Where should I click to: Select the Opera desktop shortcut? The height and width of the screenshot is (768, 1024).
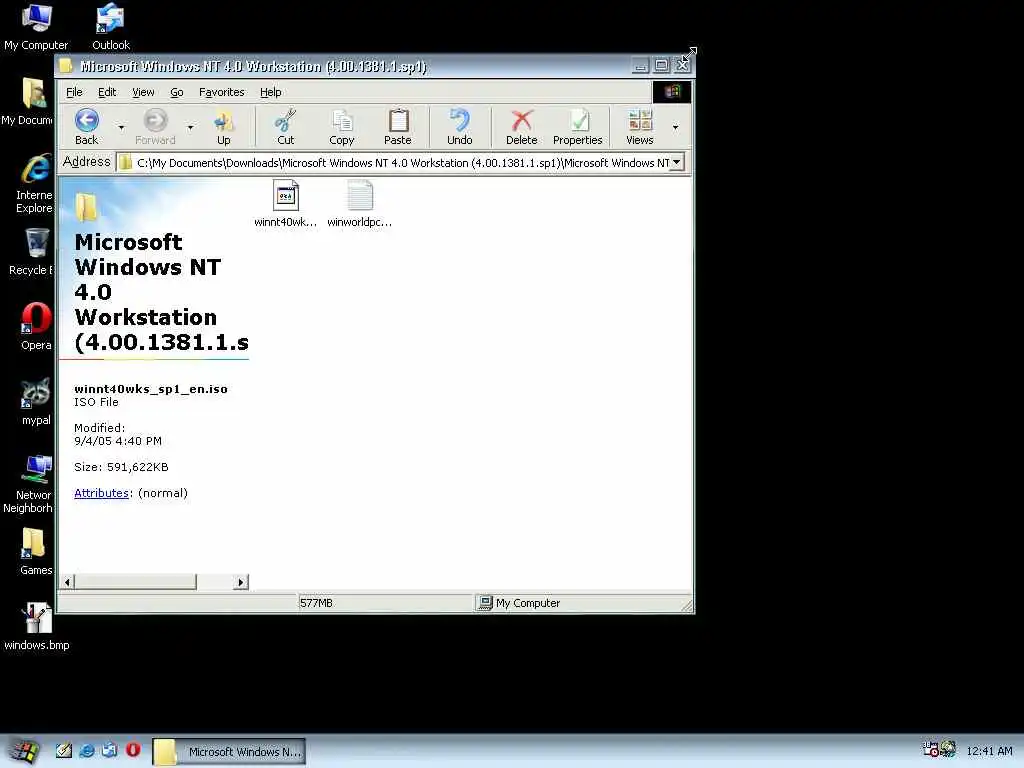[x=36, y=327]
